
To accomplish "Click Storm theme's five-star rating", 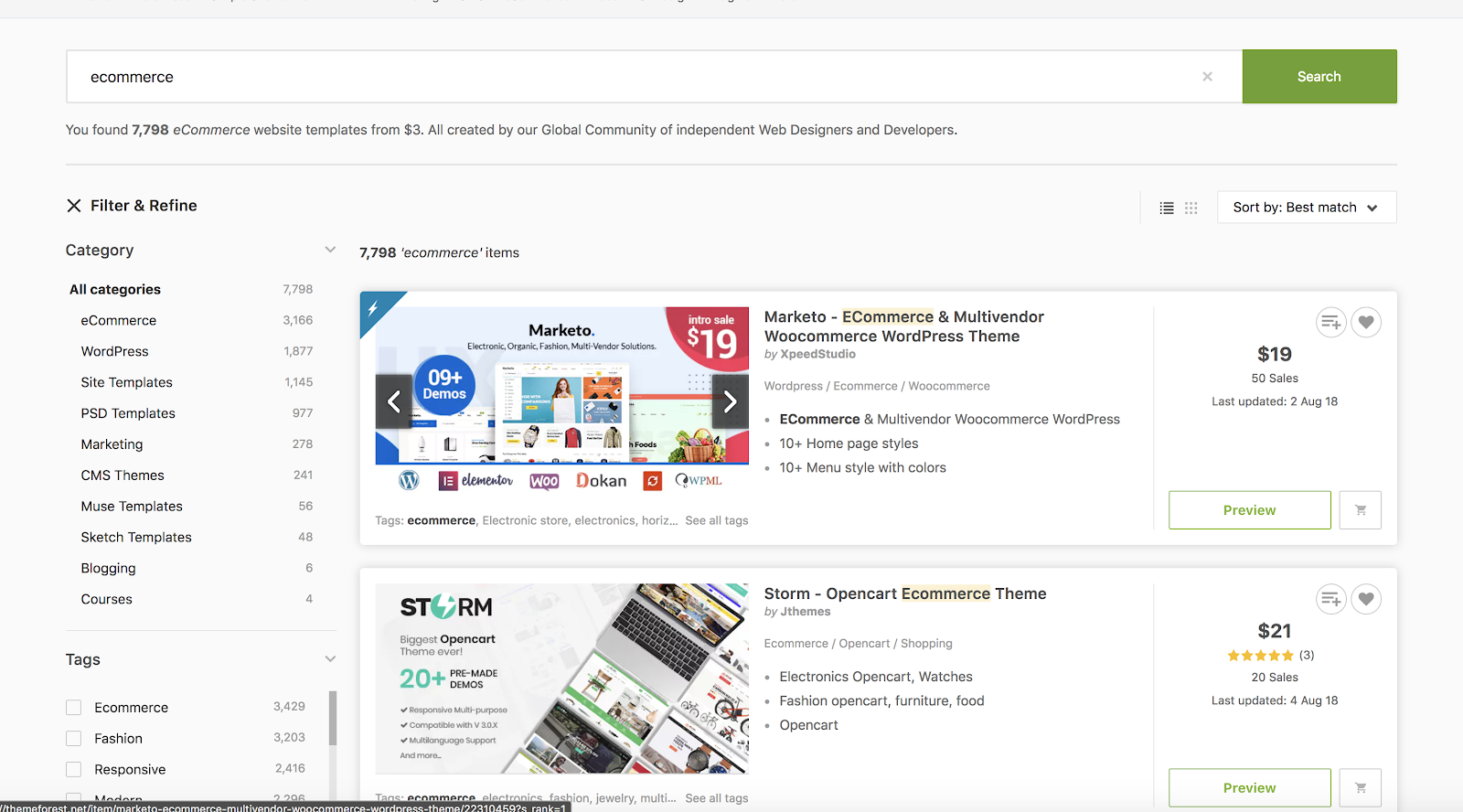I will (1261, 656).
